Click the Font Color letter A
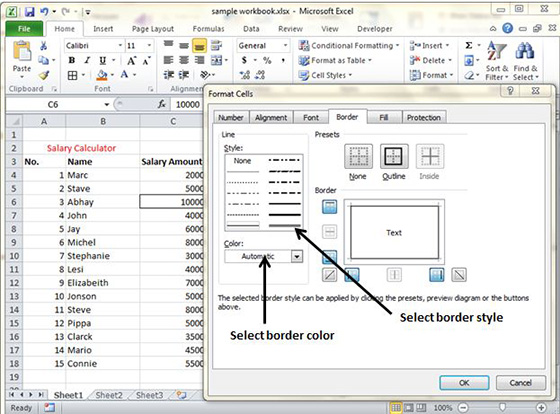This screenshot has height=414, width=560. pyautogui.click(x=124, y=75)
